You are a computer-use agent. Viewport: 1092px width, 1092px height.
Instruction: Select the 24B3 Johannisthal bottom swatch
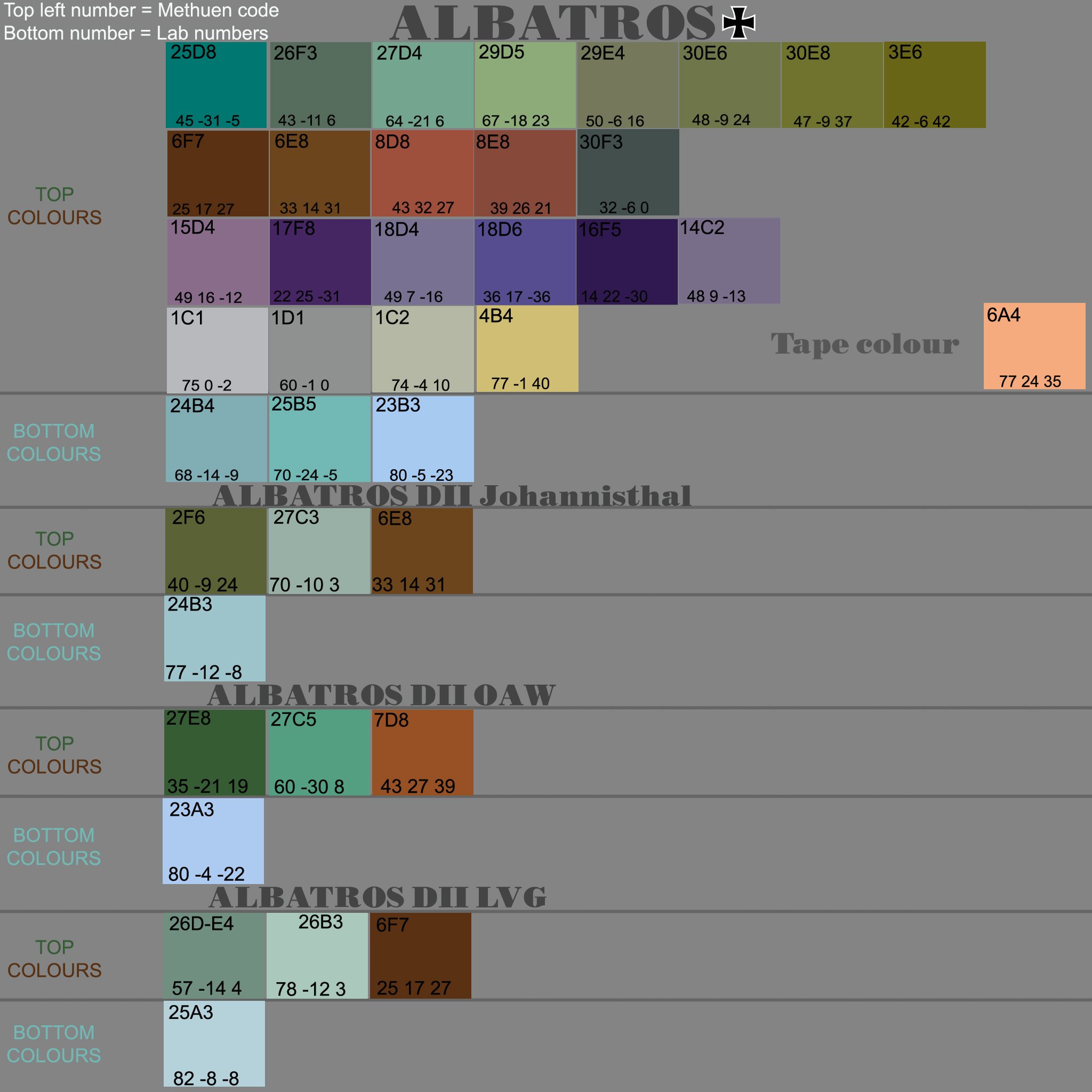[215, 639]
